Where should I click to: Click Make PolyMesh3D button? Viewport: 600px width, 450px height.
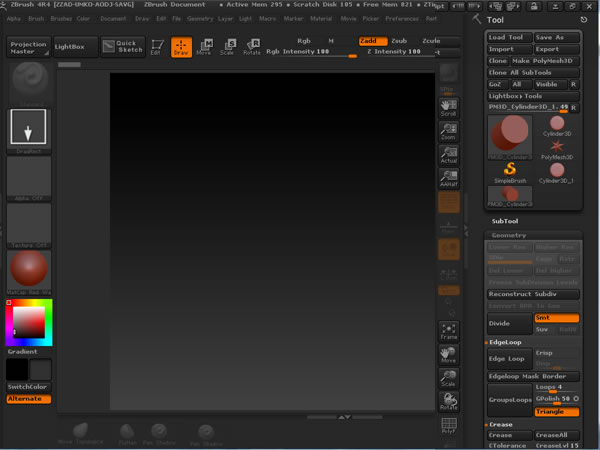(x=545, y=61)
